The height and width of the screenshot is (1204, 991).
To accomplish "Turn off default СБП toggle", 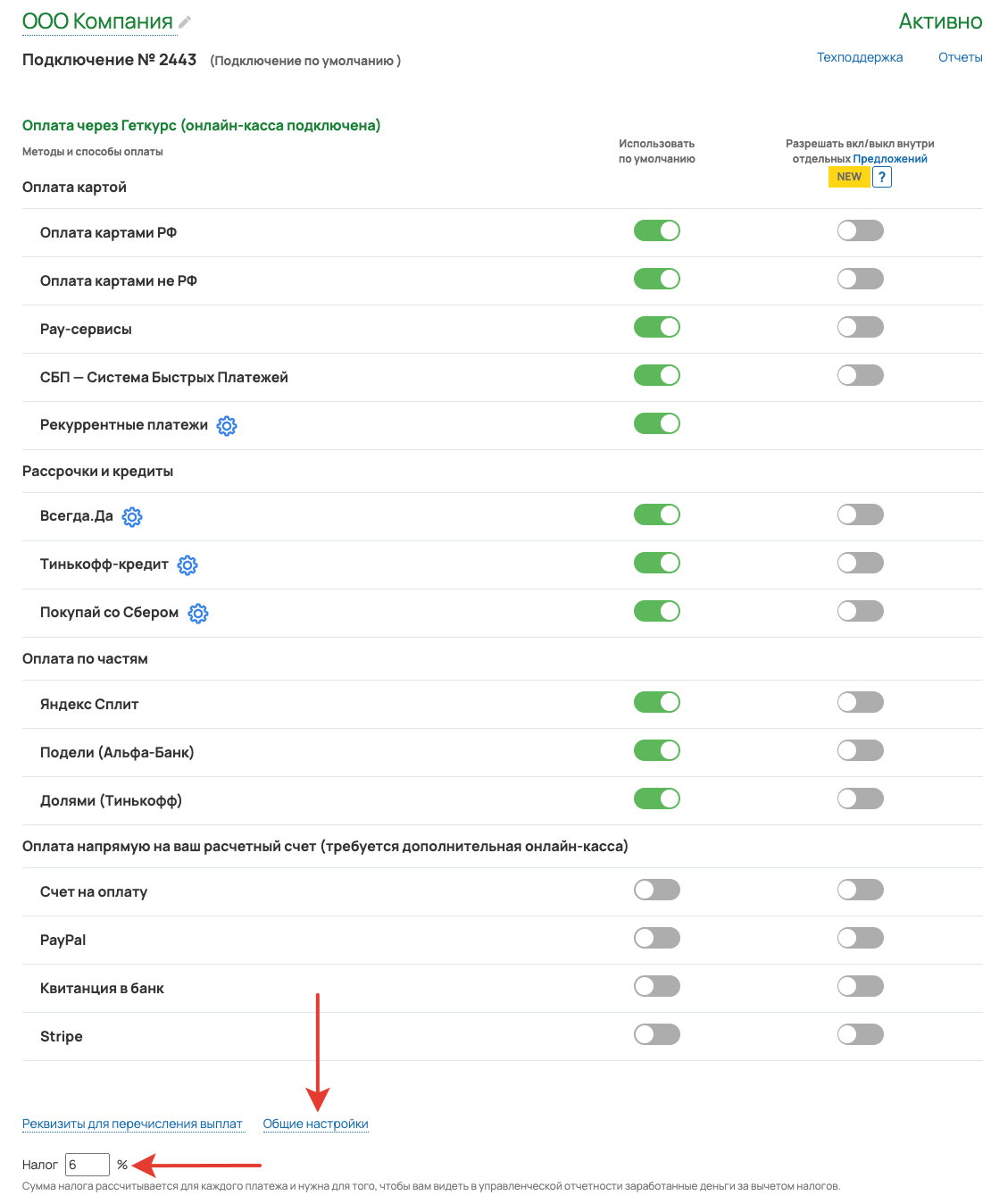I will (x=657, y=375).
